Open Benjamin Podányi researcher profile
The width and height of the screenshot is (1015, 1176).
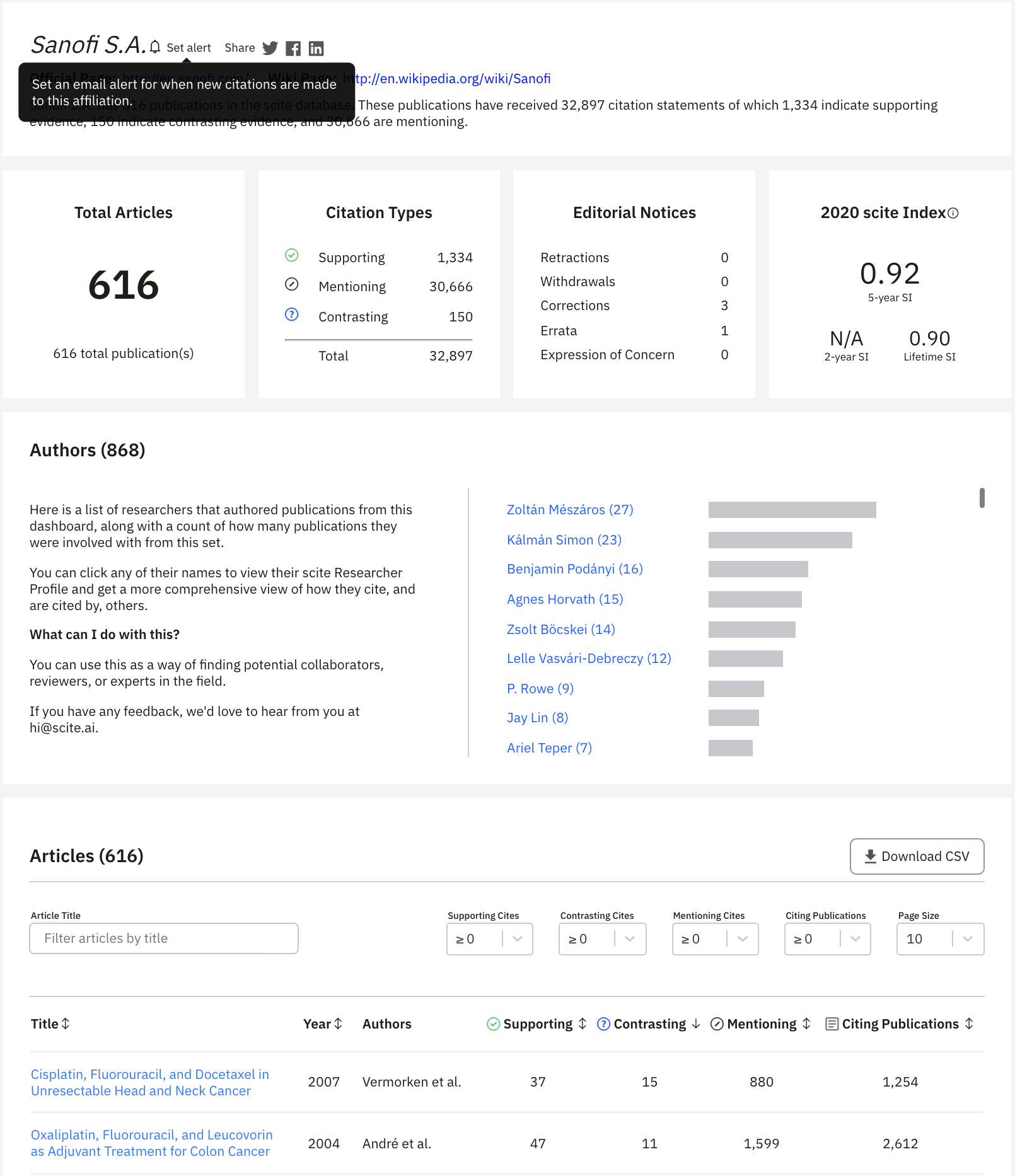pyautogui.click(x=575, y=569)
